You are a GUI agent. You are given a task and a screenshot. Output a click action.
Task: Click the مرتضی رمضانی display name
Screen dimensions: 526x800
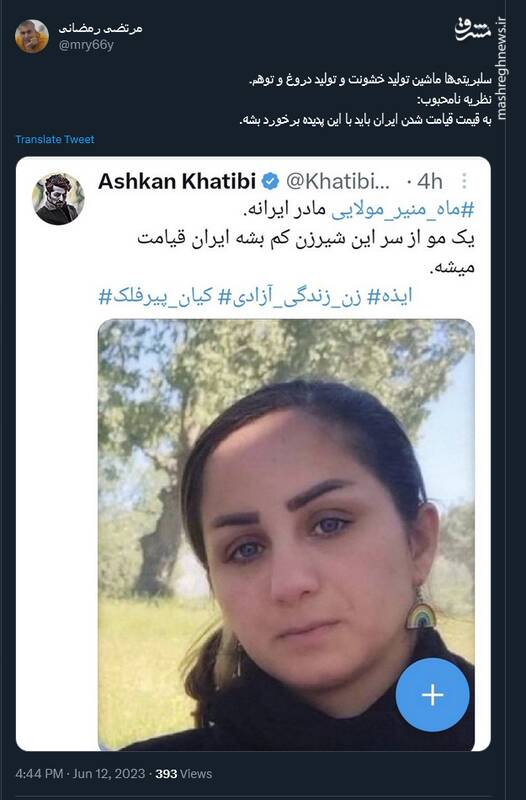(x=100, y=28)
